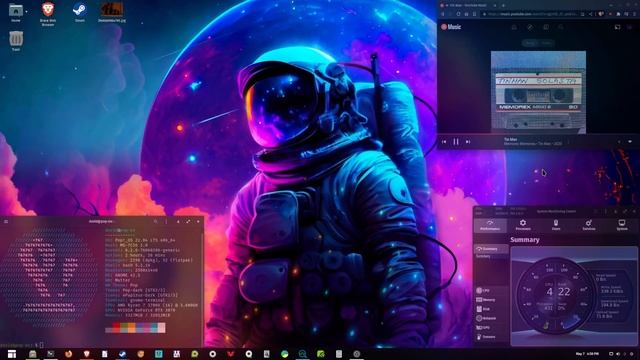Select CPU in System Monitor sidebar
The image size is (640, 360).
coord(491,290)
